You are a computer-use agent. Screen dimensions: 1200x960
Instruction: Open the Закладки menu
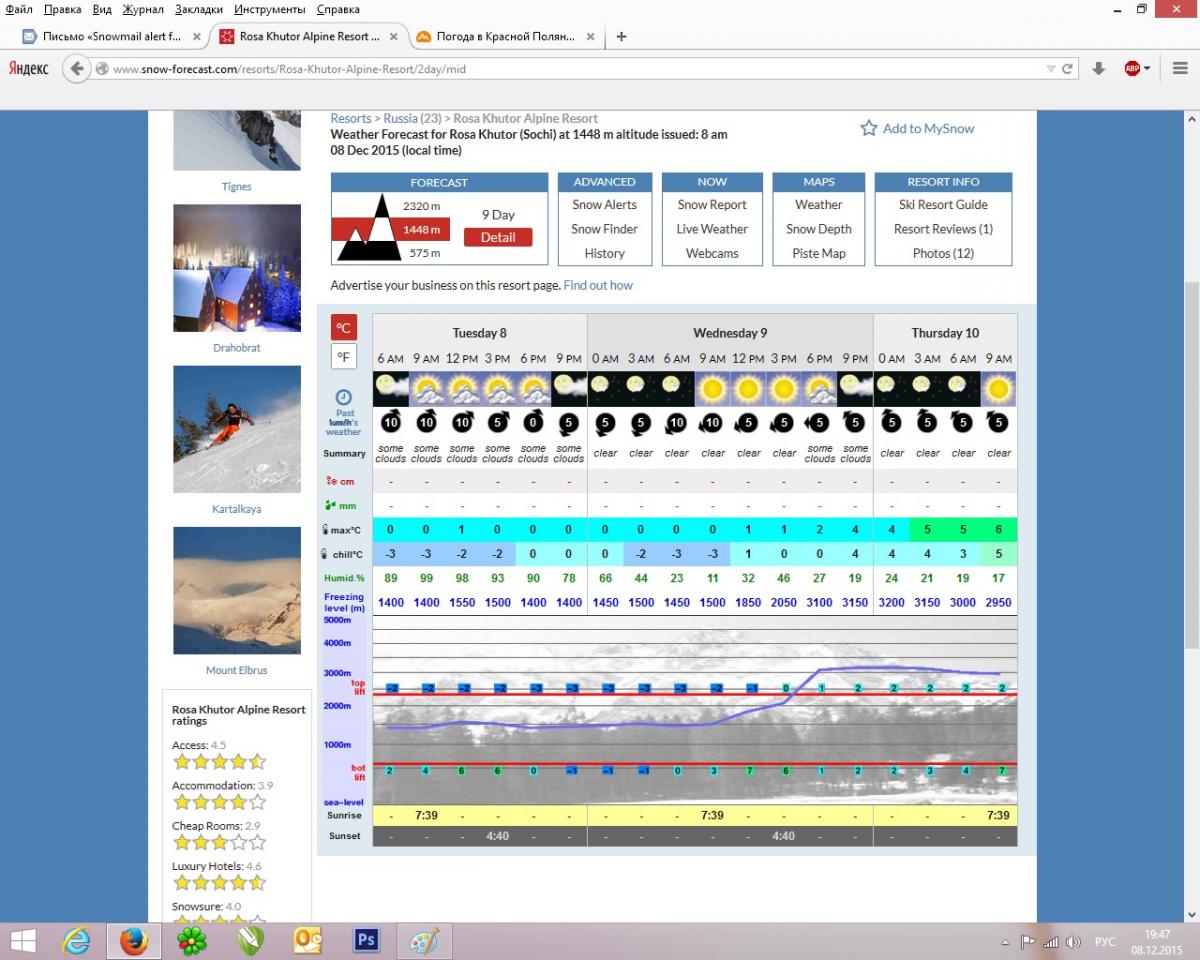click(199, 9)
